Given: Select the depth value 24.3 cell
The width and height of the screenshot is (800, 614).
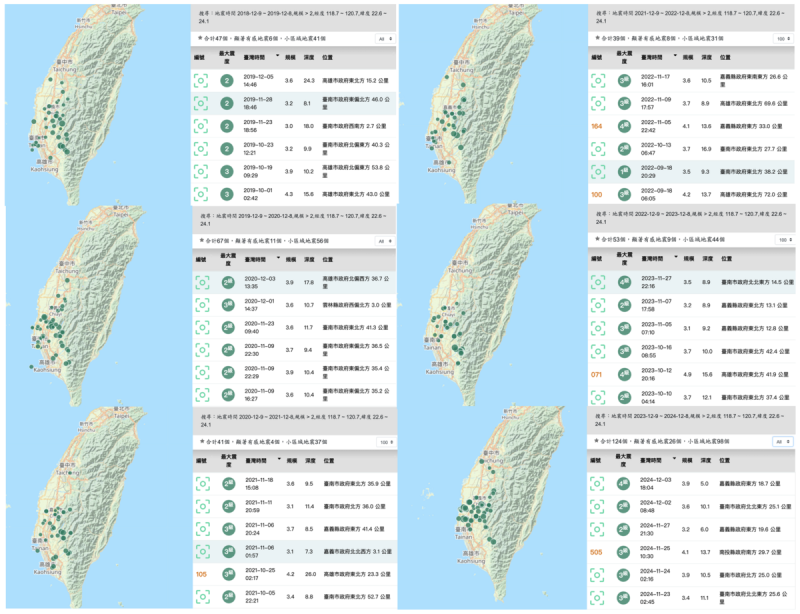Looking at the screenshot, I should [309, 81].
